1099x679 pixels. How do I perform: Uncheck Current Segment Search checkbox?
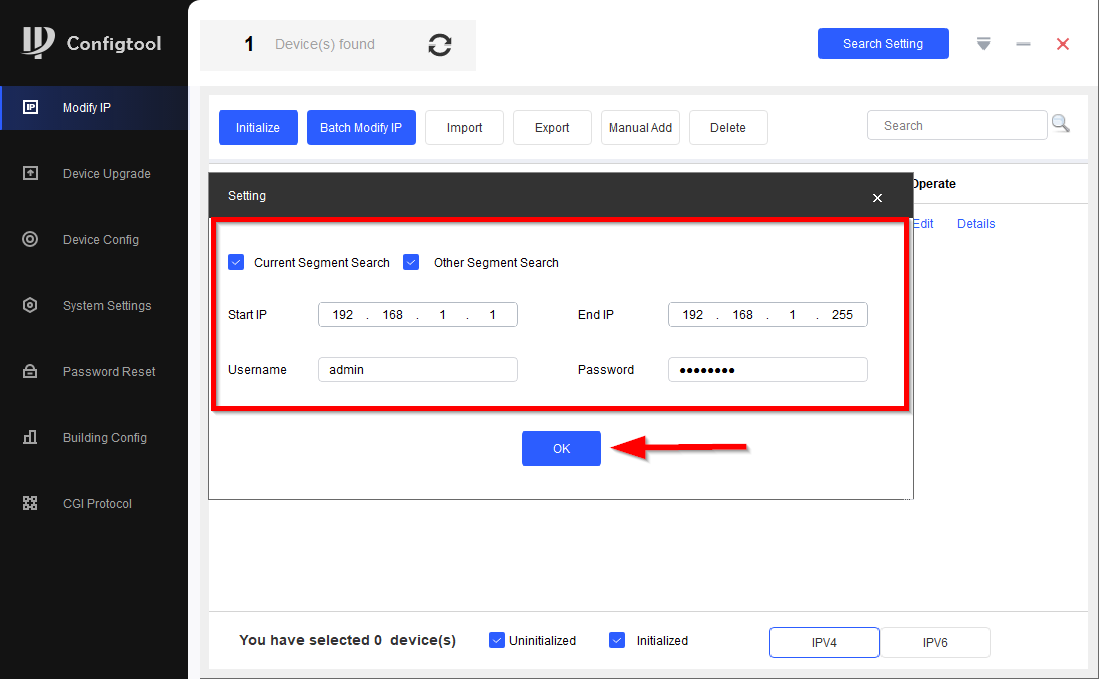point(236,263)
